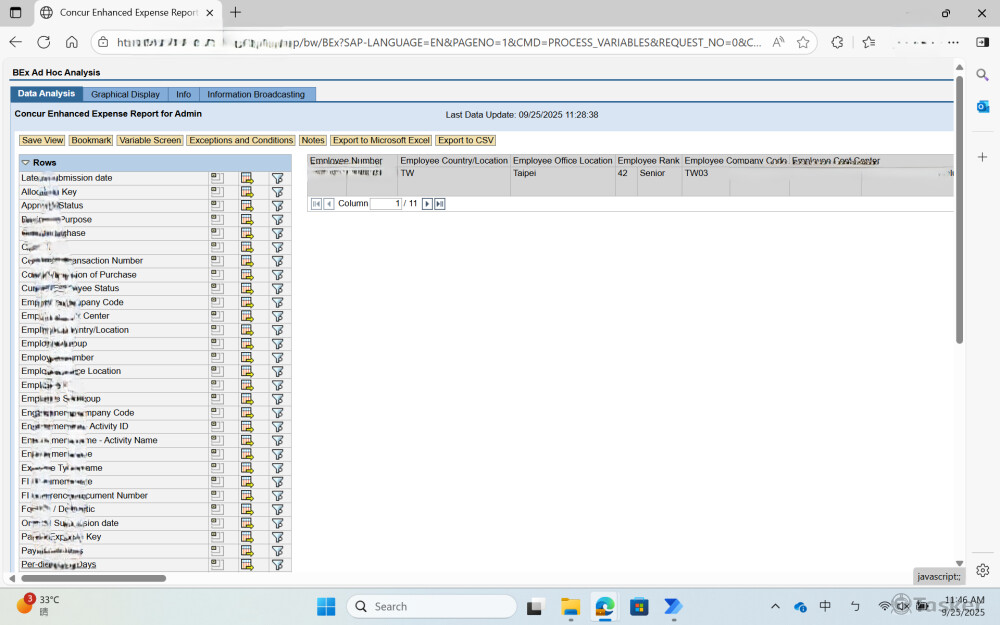1000x625 pixels.
Task: Show hidden system tray icons chevron
Action: 775,606
